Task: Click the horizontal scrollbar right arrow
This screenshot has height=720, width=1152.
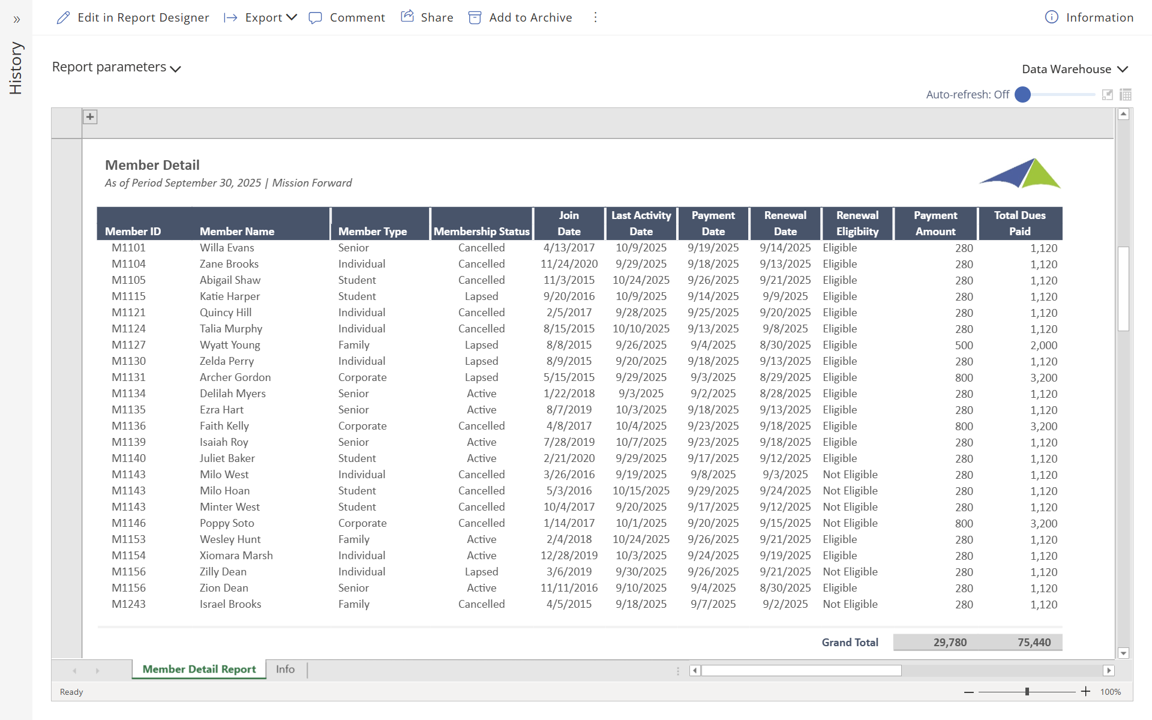Action: click(1109, 671)
